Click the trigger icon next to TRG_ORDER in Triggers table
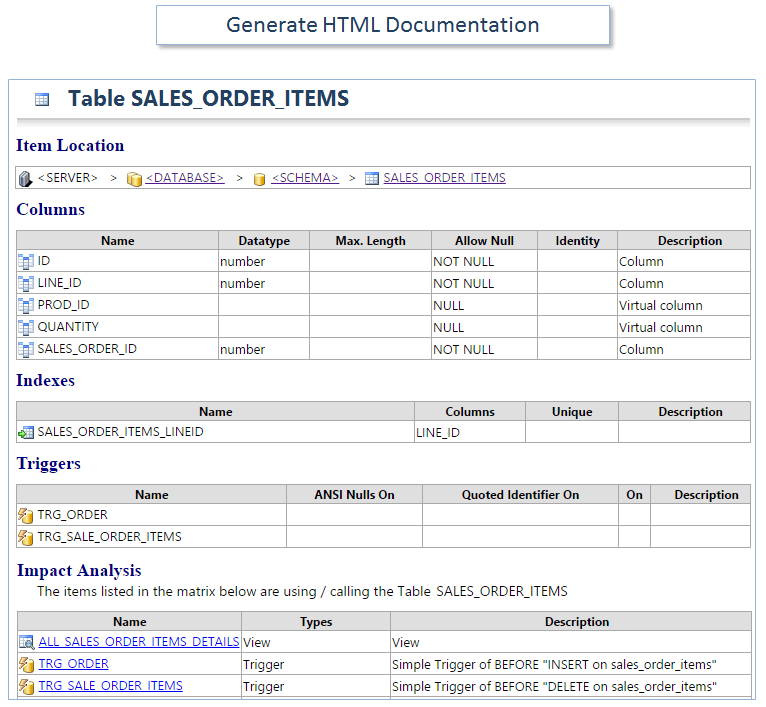766x707 pixels. [x=25, y=515]
